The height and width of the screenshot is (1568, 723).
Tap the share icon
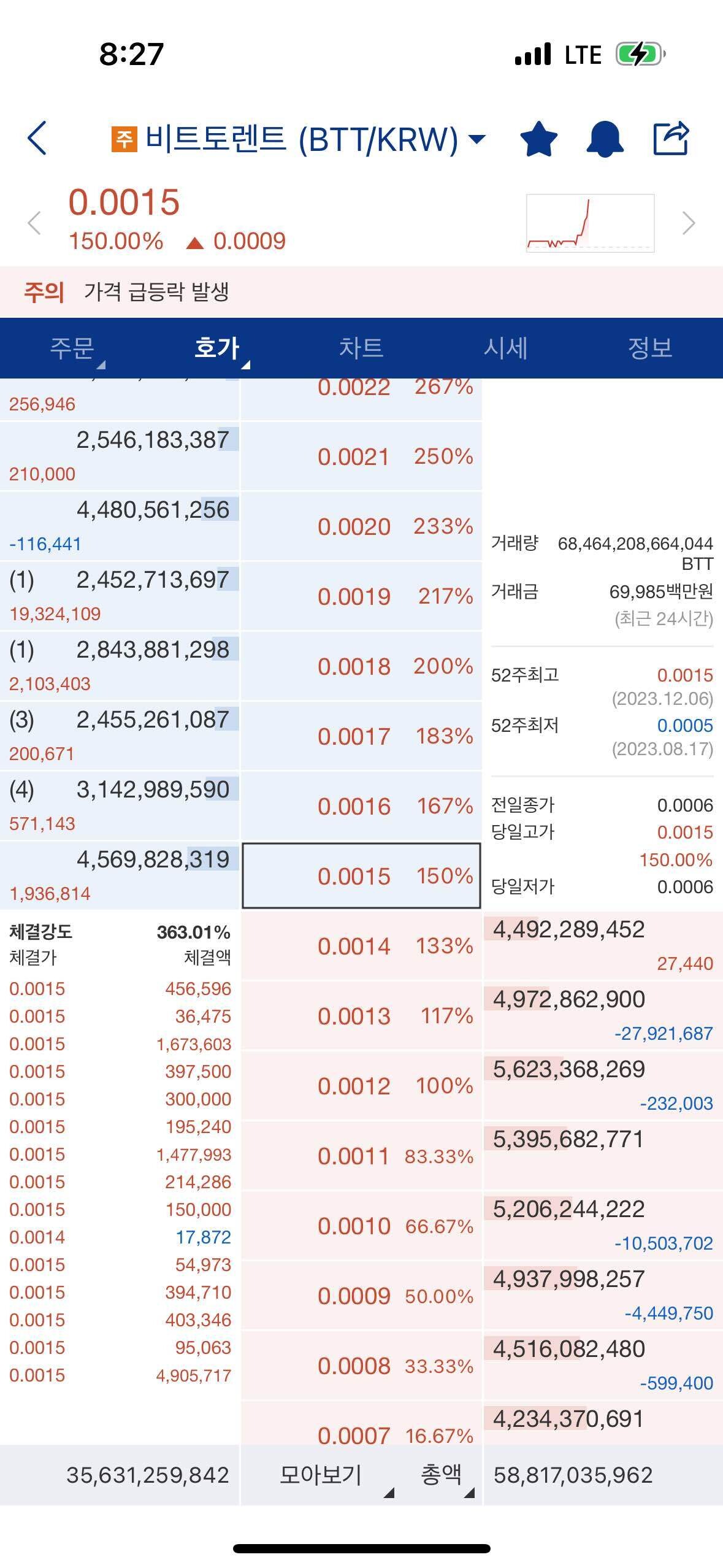[x=671, y=139]
